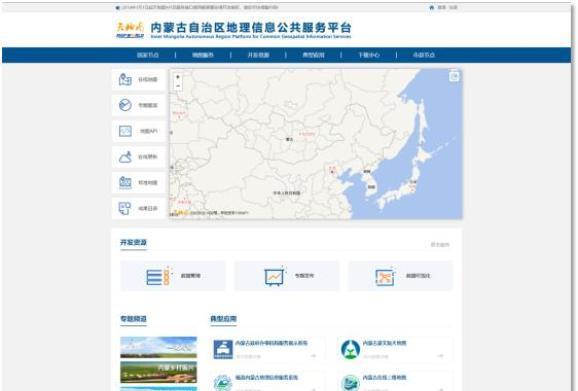Image resolution: width=578 pixels, height=391 pixels.
Task: Open the green rural revitalization banner thumbnail
Action: pos(159,372)
